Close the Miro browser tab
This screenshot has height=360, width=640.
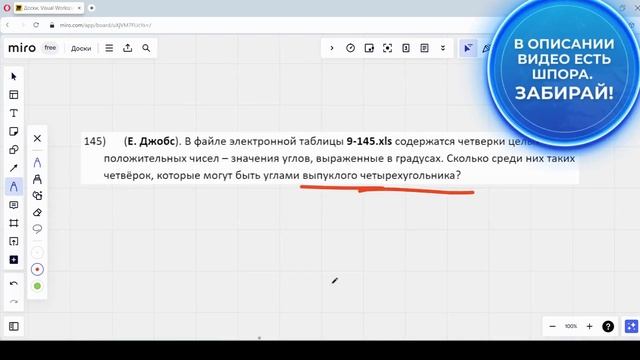point(79,8)
